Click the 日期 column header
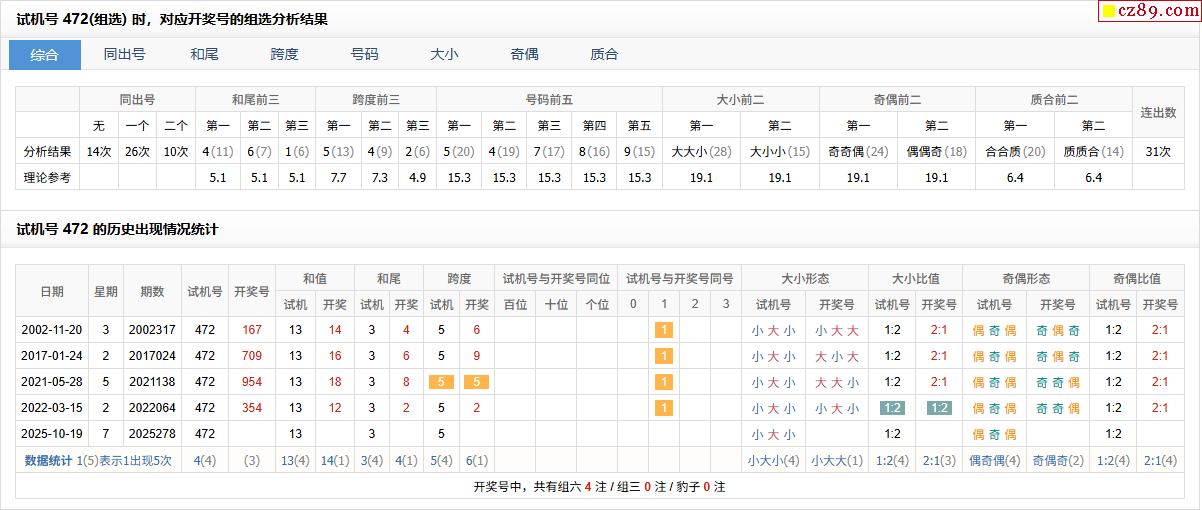Image resolution: width=1202 pixels, height=510 pixels. tap(52, 291)
